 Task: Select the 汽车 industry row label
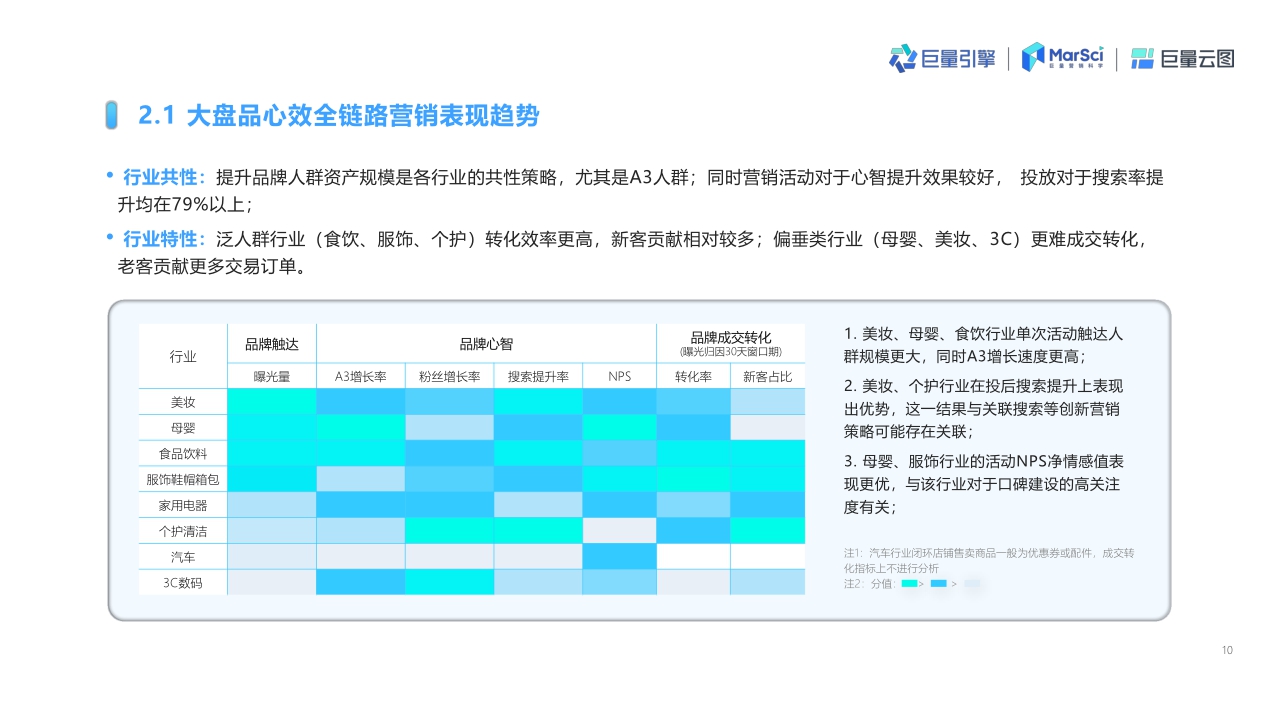point(182,557)
